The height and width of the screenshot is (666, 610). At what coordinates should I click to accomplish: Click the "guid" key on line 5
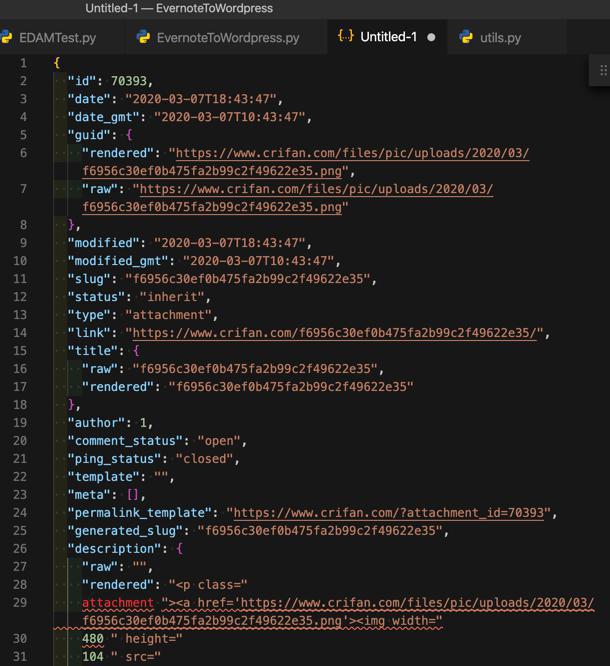[x=92, y=135]
